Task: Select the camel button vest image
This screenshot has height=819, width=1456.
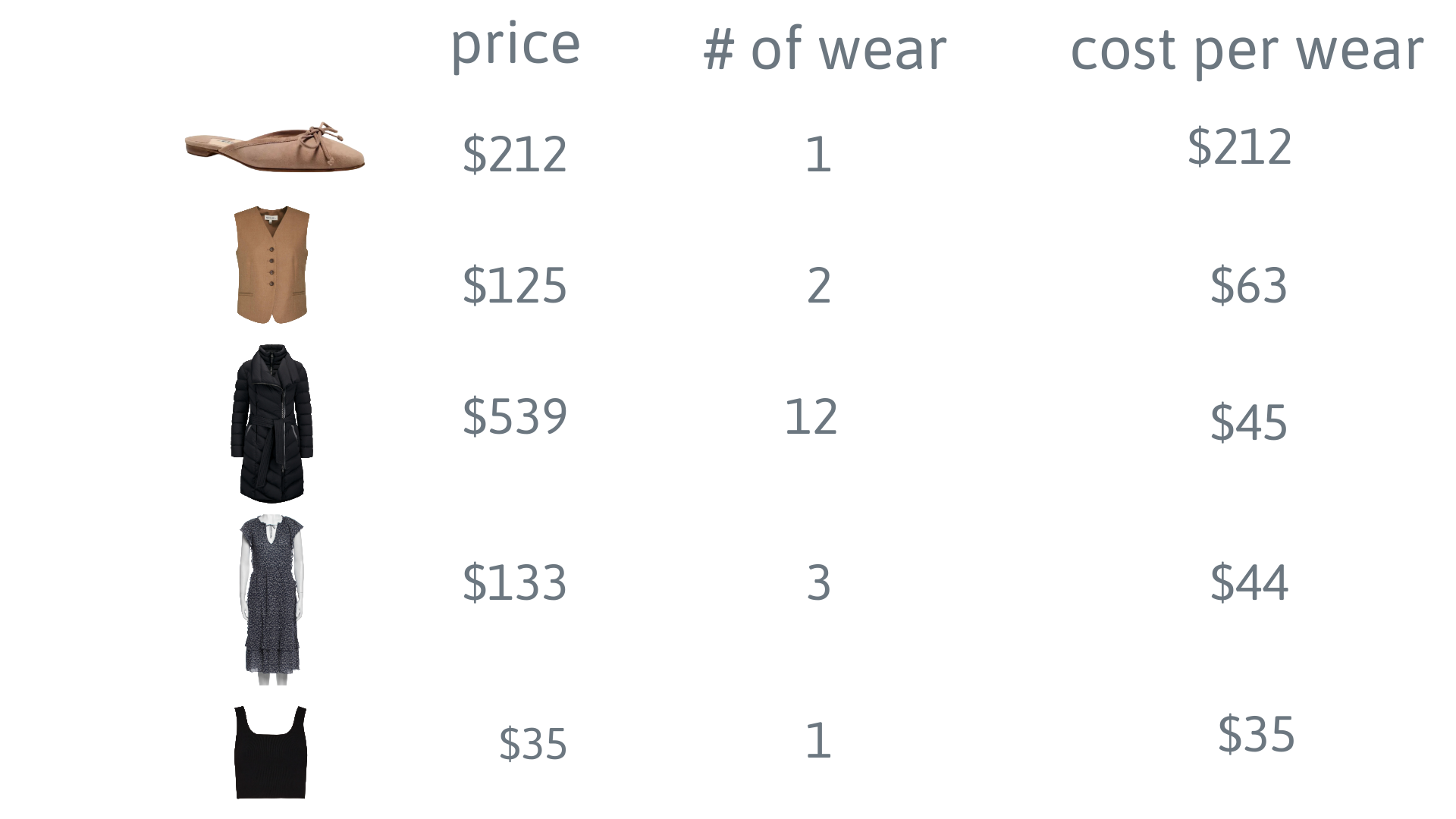Action: (271, 265)
